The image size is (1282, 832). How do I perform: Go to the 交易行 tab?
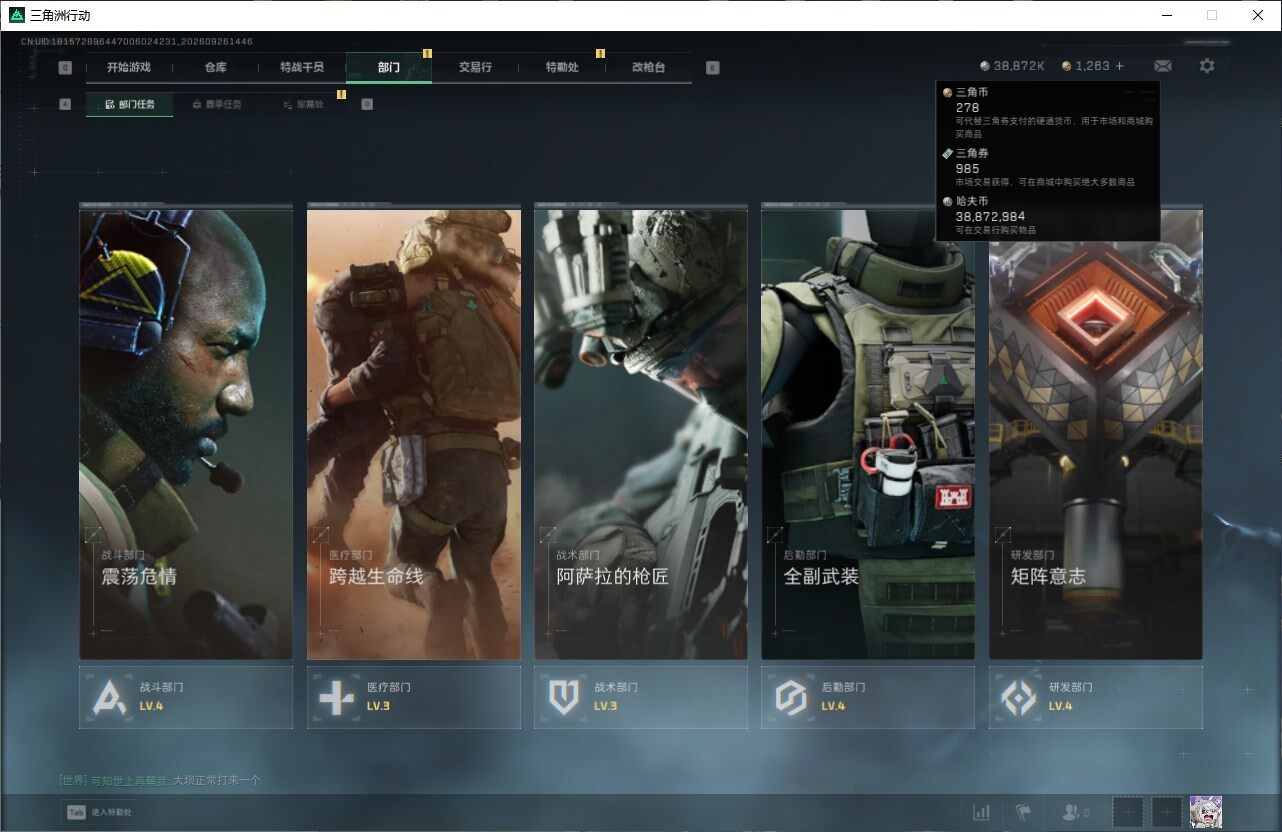[x=475, y=68]
